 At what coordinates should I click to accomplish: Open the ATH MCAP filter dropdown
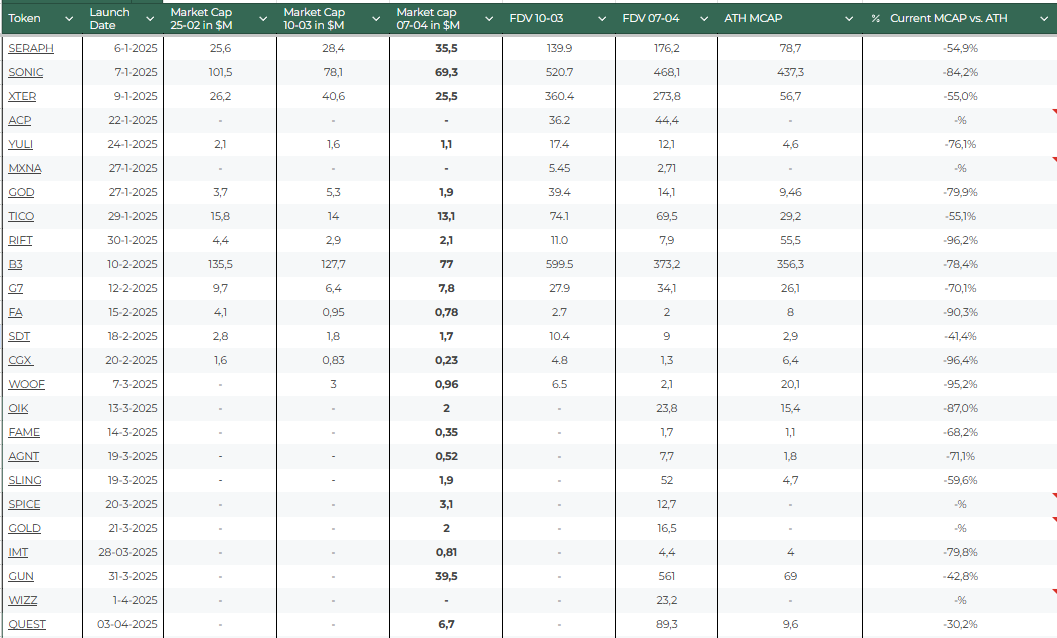tap(849, 19)
